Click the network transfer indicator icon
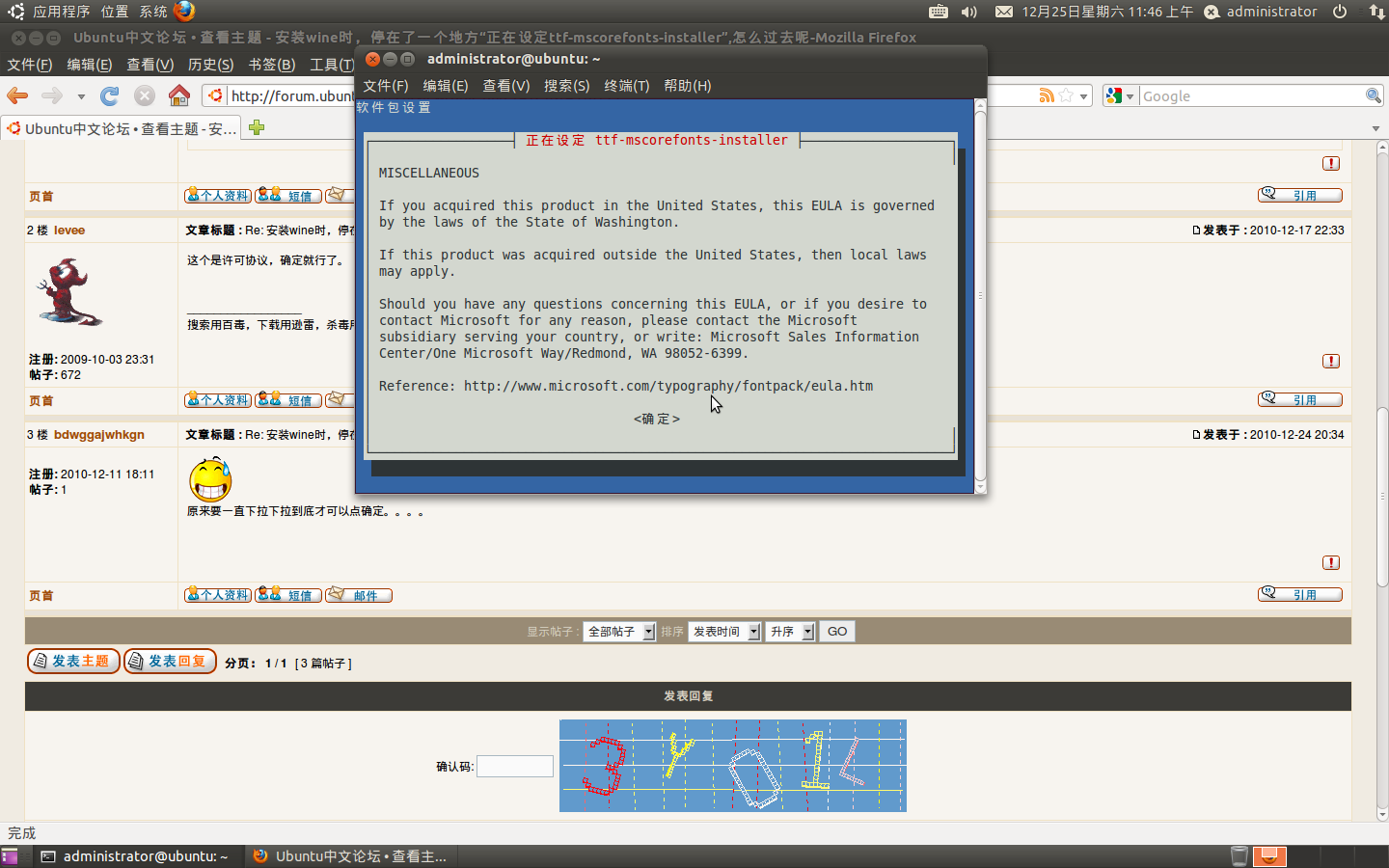This screenshot has width=1389, height=868. (1376, 12)
